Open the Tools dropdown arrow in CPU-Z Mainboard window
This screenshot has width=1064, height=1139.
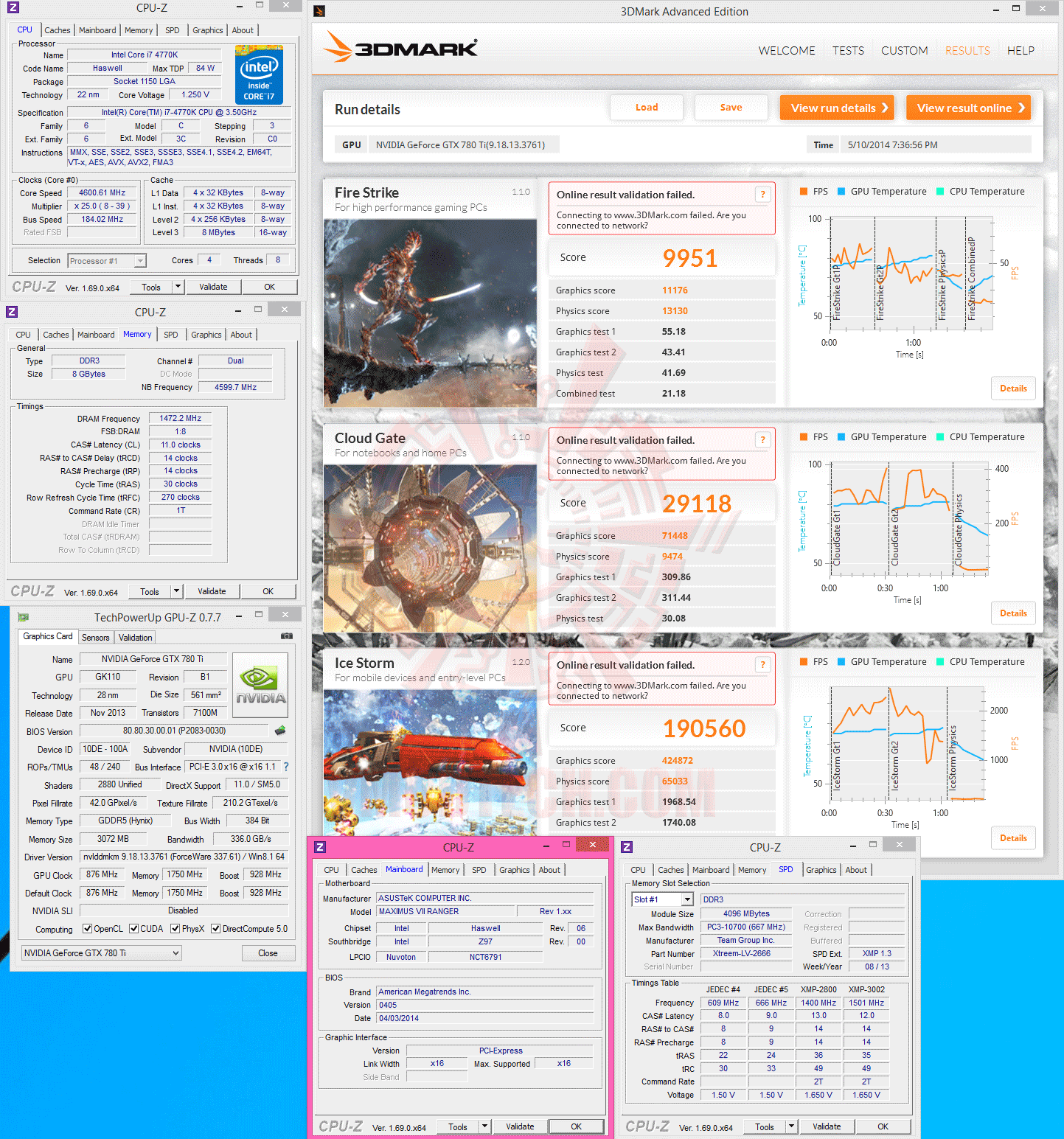[484, 1126]
